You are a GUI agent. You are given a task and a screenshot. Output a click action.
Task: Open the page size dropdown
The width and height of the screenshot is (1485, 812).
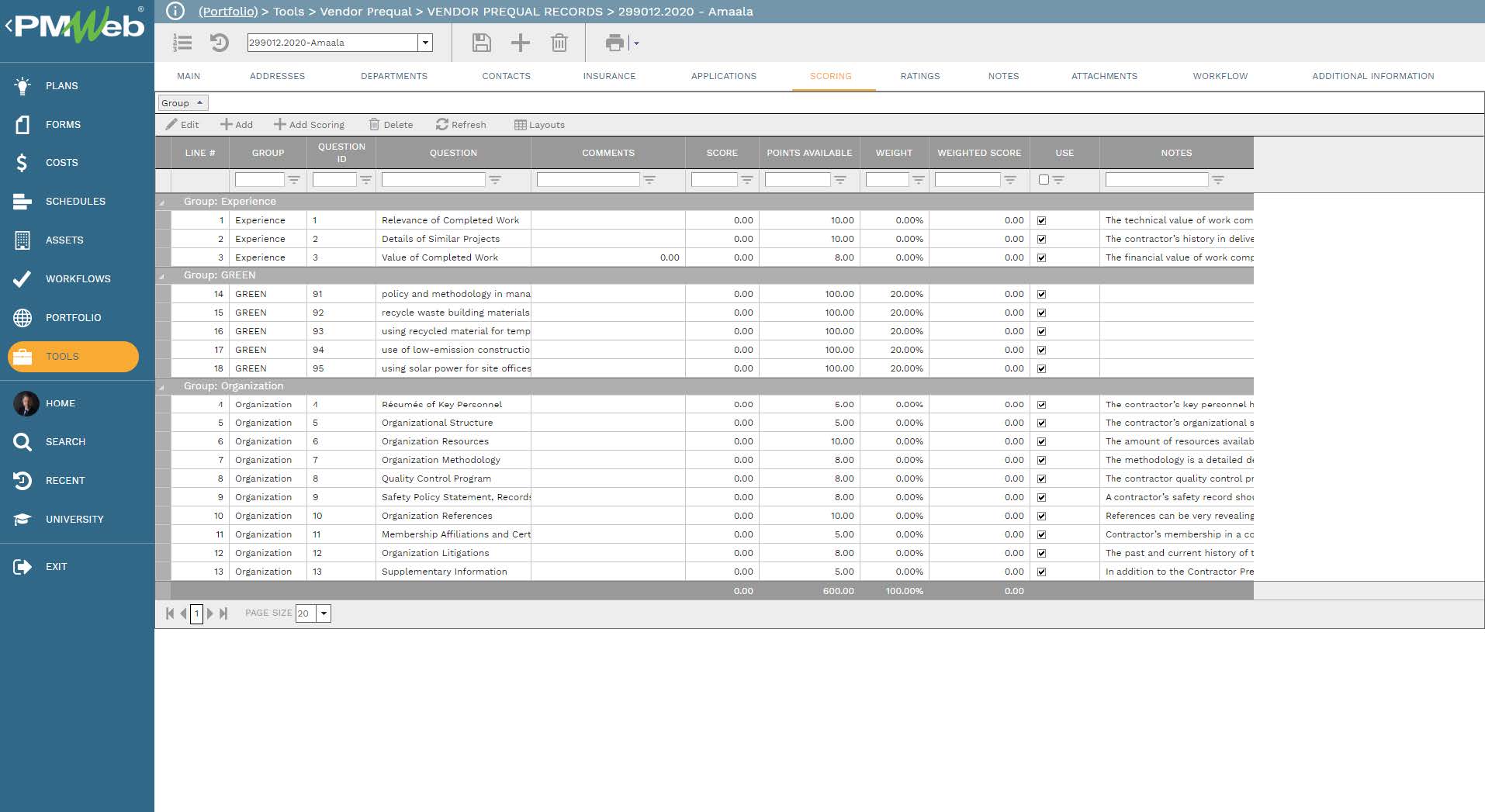click(324, 613)
